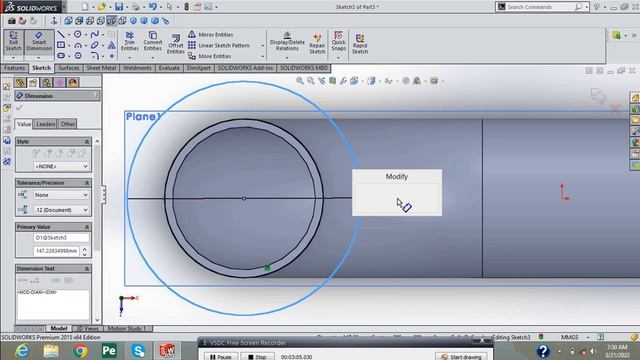Collapse the Tolerance/Precision section
Image resolution: width=640 pixels, height=360 pixels.
click(87, 183)
